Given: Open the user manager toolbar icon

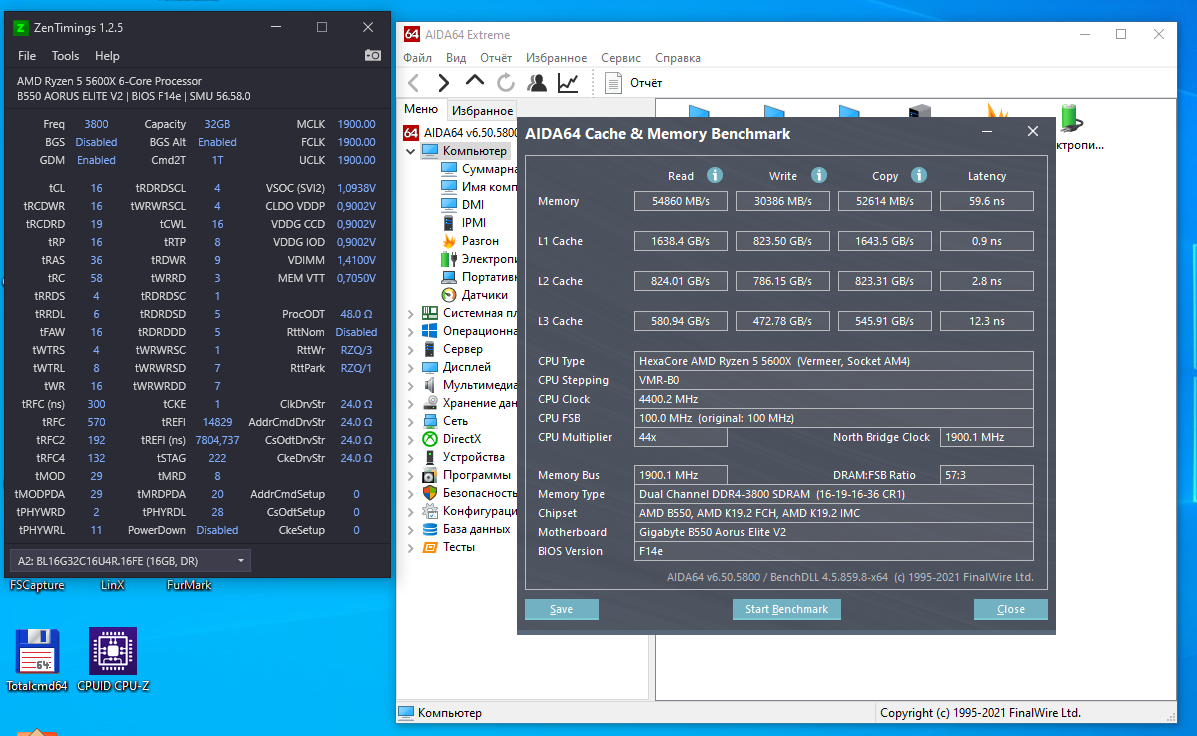Looking at the screenshot, I should pos(537,82).
